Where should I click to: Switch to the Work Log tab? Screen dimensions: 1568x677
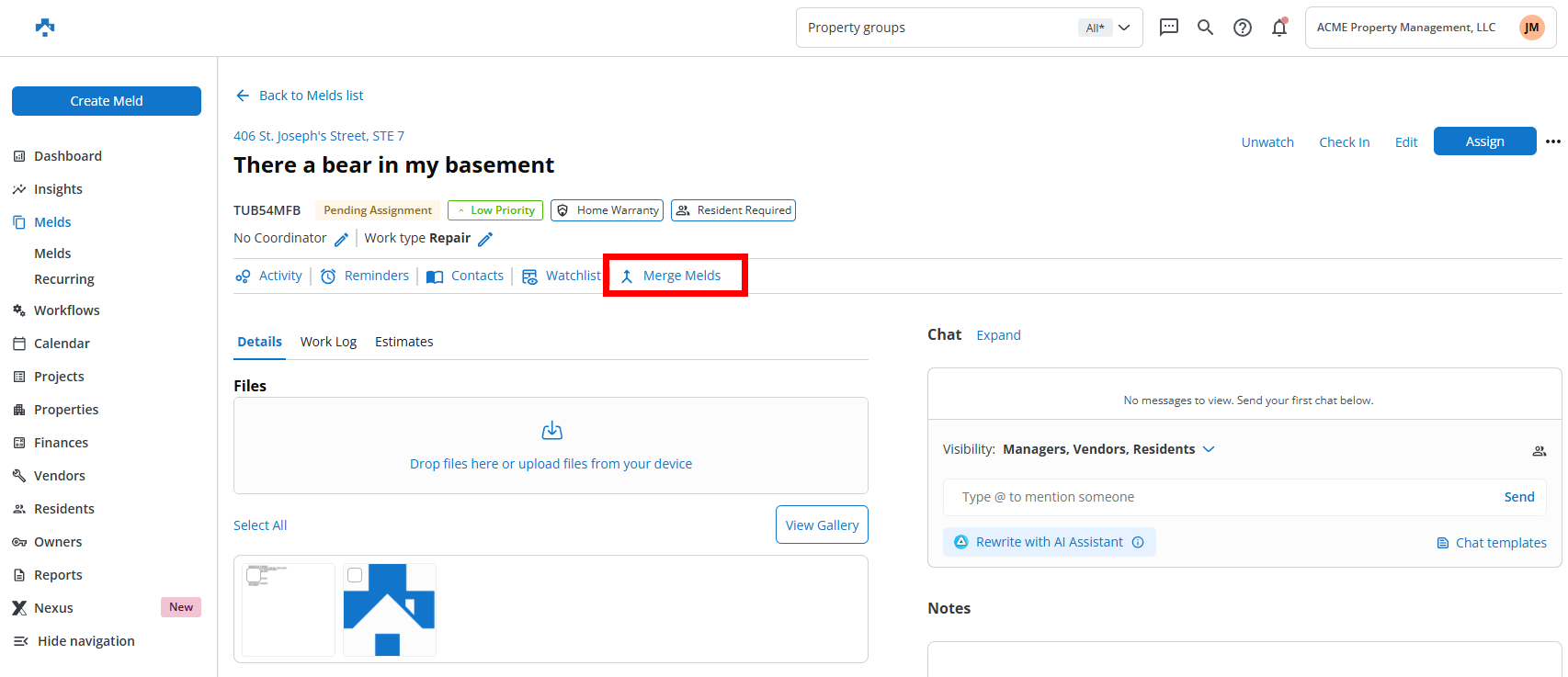click(328, 342)
